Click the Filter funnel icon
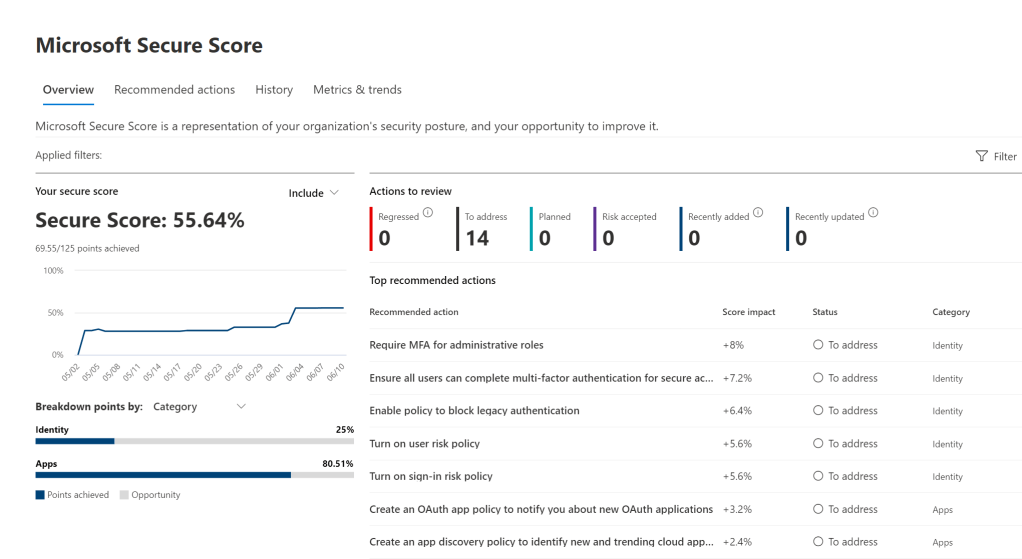Screen dimensions: 1022x559 pos(981,156)
